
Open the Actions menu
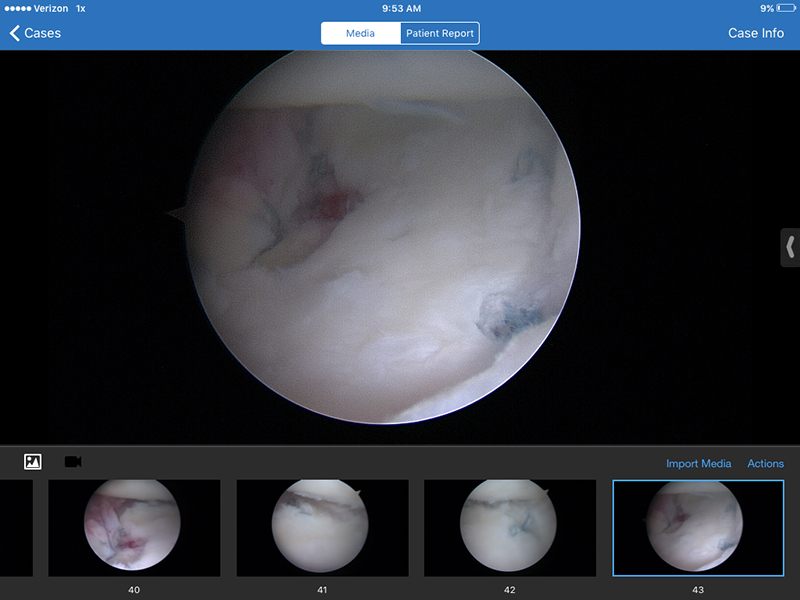(765, 463)
